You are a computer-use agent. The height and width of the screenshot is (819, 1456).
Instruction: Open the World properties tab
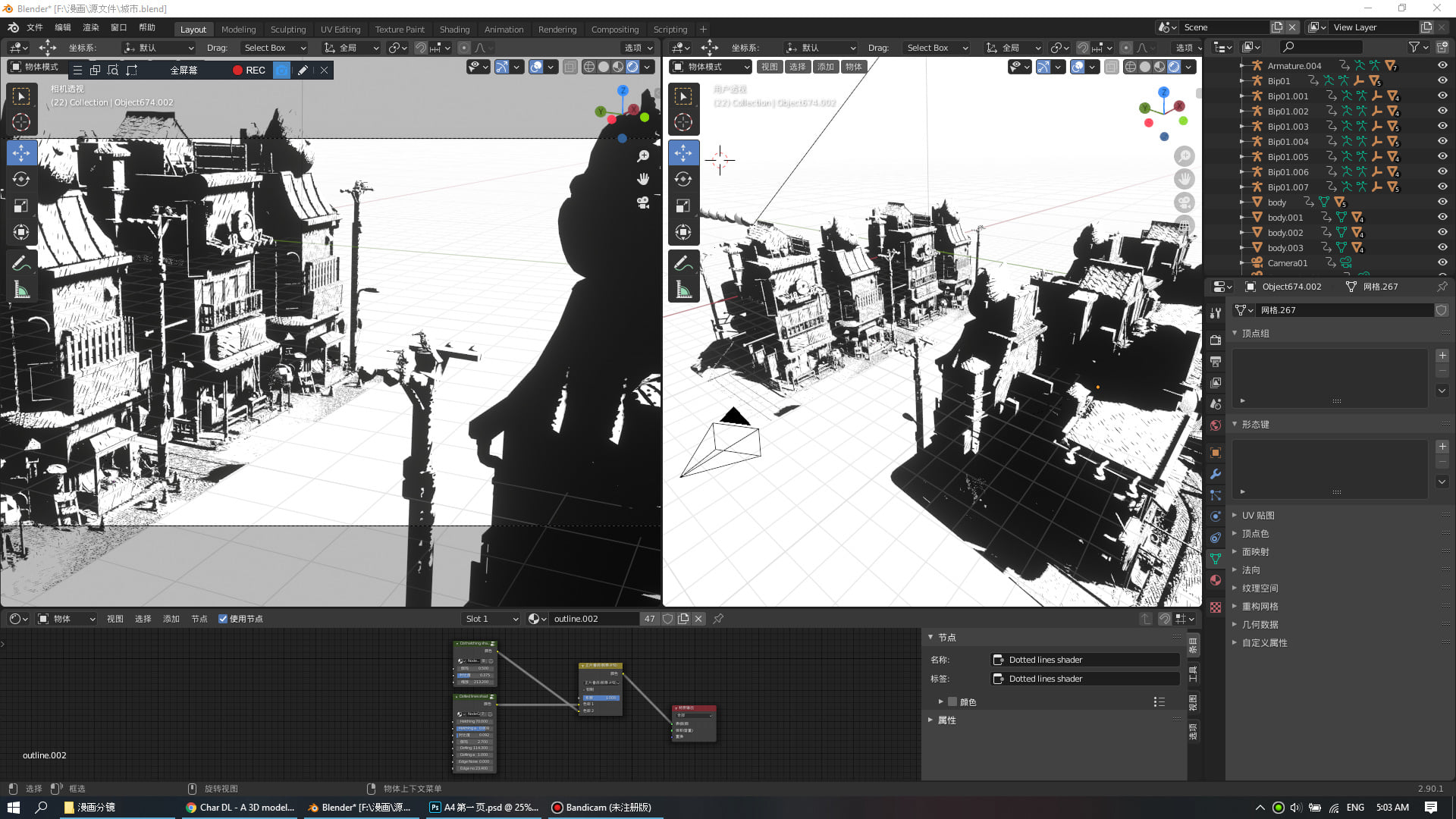coord(1216,425)
